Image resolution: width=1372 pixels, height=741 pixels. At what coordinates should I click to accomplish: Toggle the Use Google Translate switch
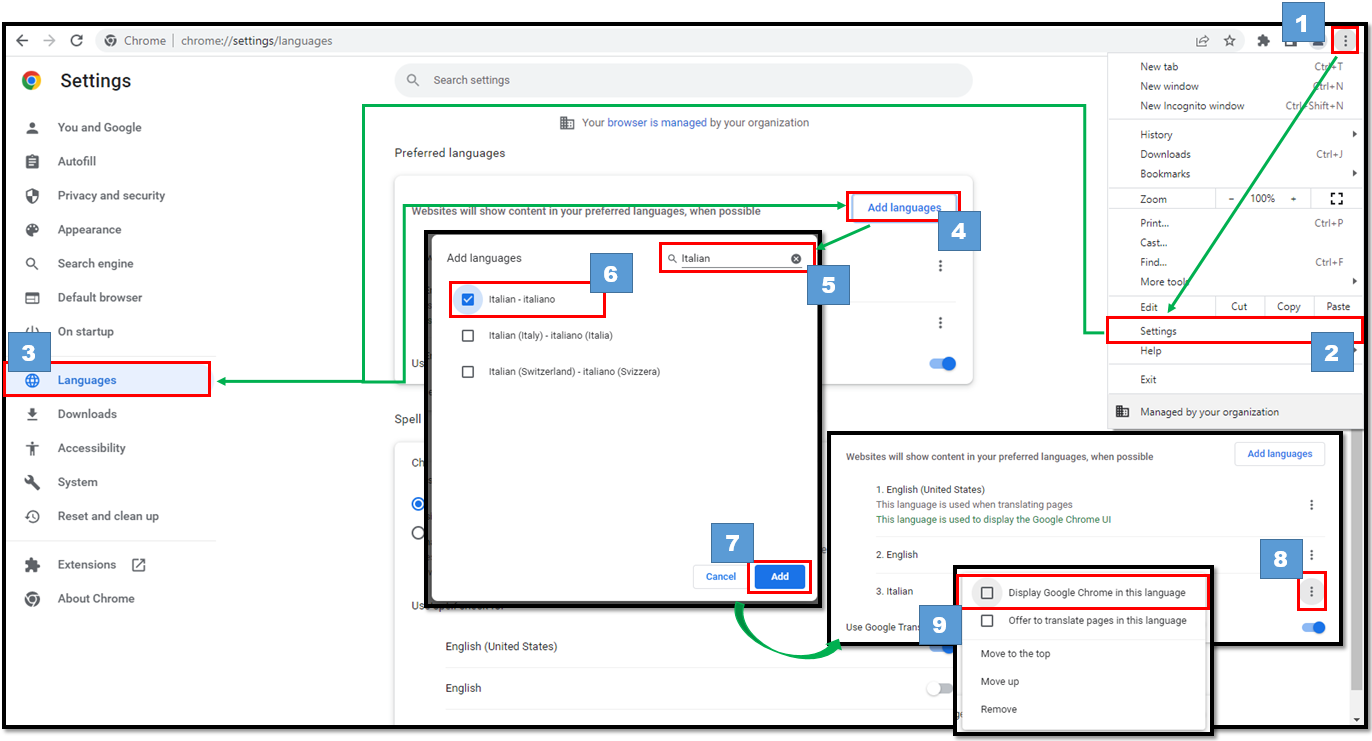(1313, 627)
